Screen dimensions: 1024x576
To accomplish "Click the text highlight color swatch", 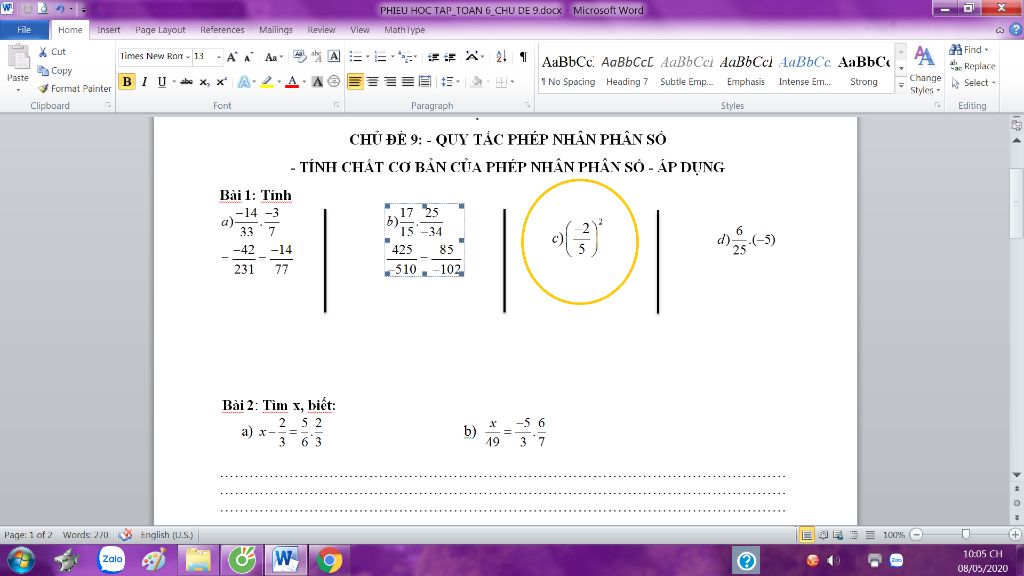I will click(266, 82).
